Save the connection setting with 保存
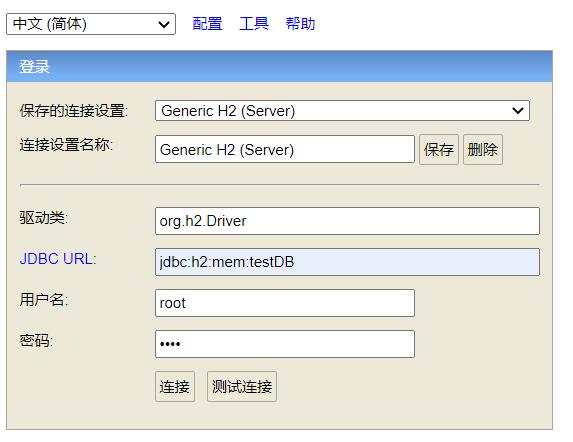Image resolution: width=573 pixels, height=442 pixels. click(439, 149)
